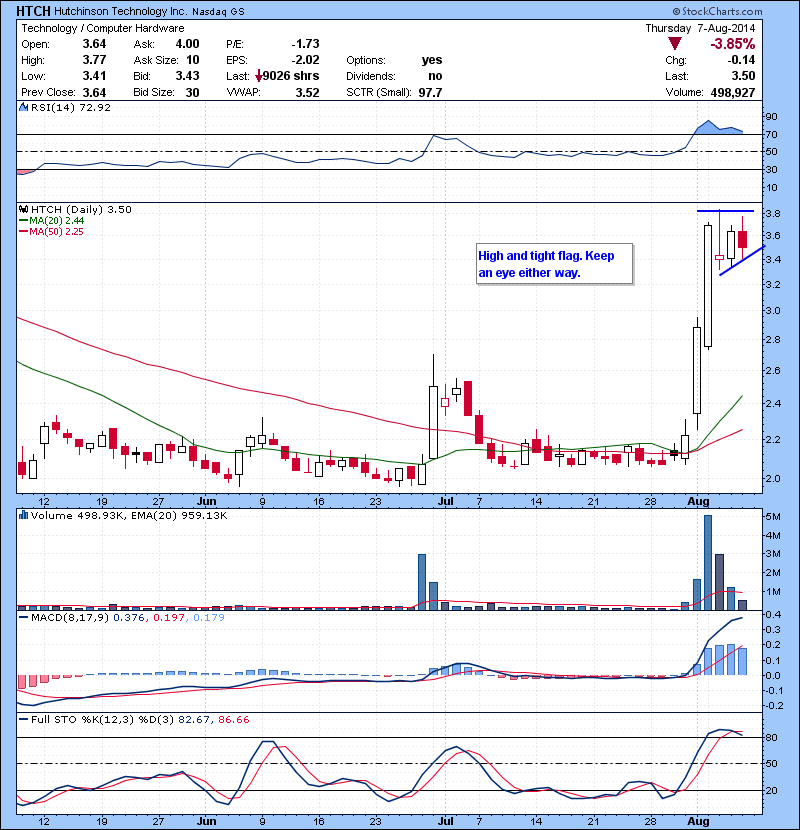The width and height of the screenshot is (800, 830).
Task: Select the HTCH ticker symbol in the header
Action: (x=33, y=11)
